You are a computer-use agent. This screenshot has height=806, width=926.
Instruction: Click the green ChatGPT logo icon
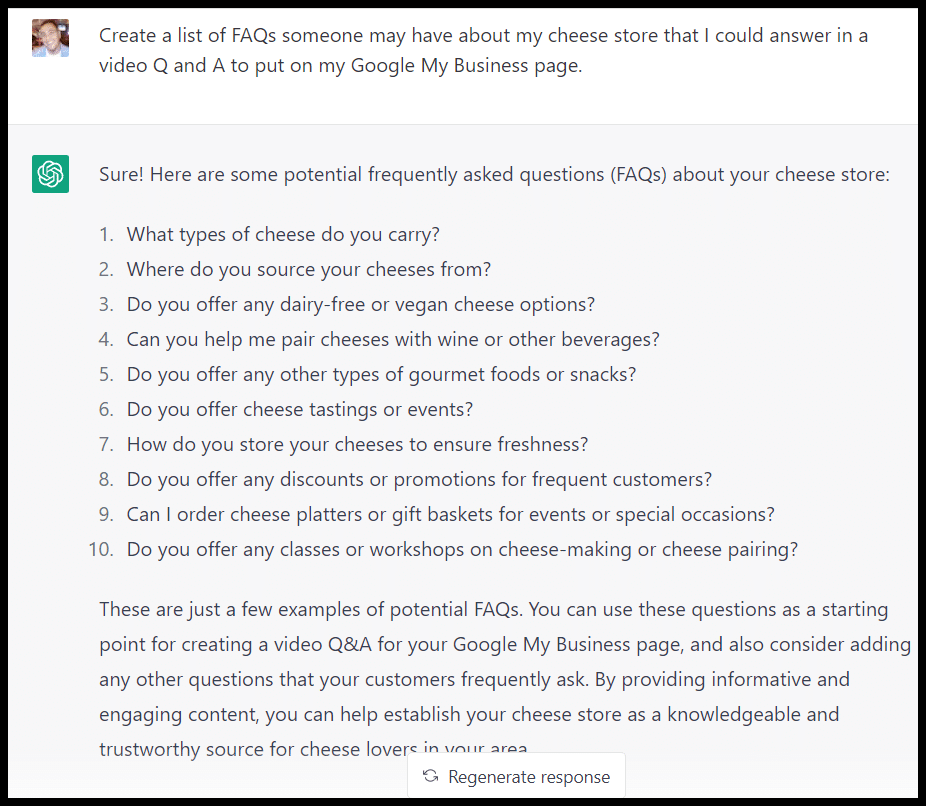click(50, 174)
